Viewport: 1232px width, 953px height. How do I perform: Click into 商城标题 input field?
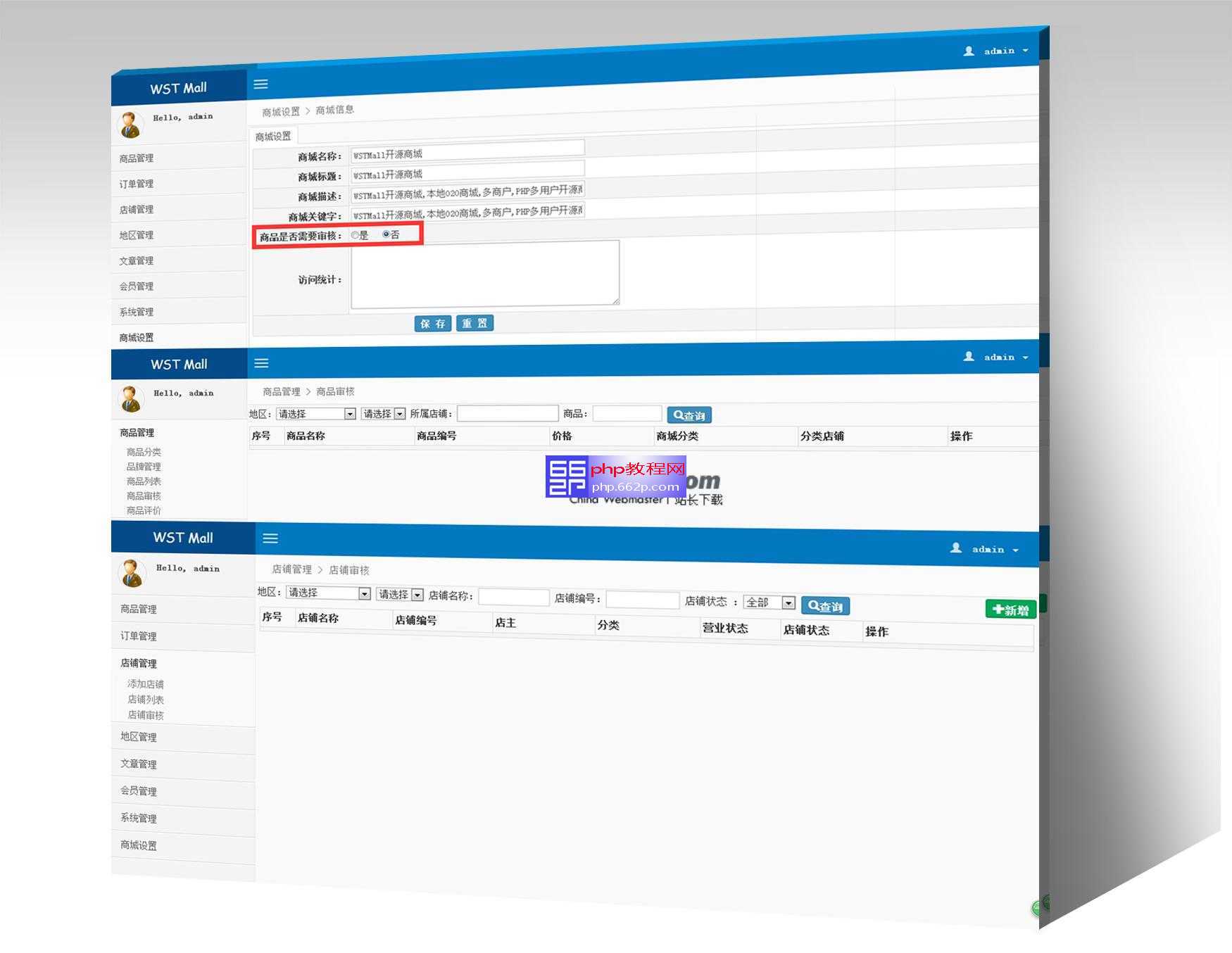467,171
